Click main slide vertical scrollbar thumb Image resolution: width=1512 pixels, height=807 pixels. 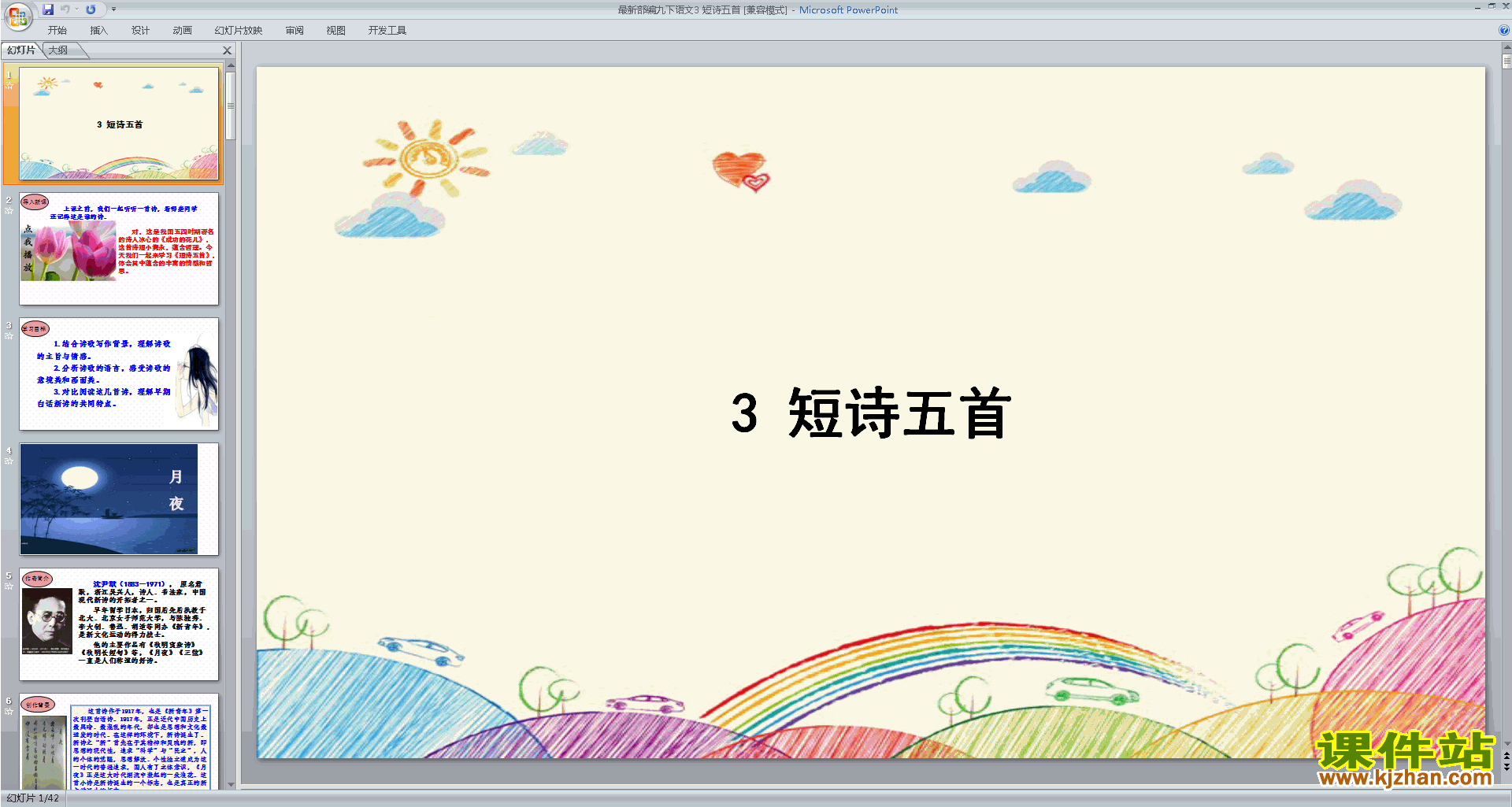[1506, 61]
